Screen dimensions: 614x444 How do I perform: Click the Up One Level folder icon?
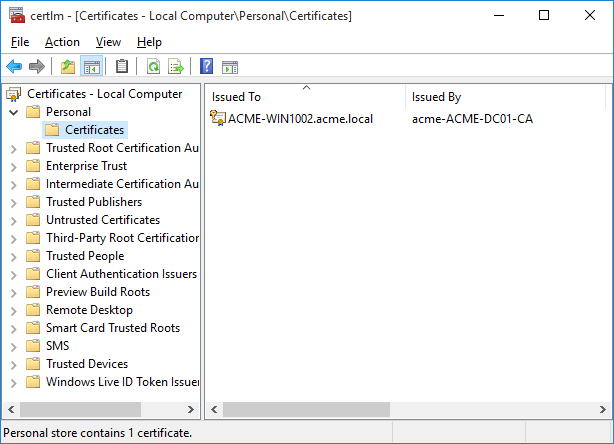click(x=67, y=67)
